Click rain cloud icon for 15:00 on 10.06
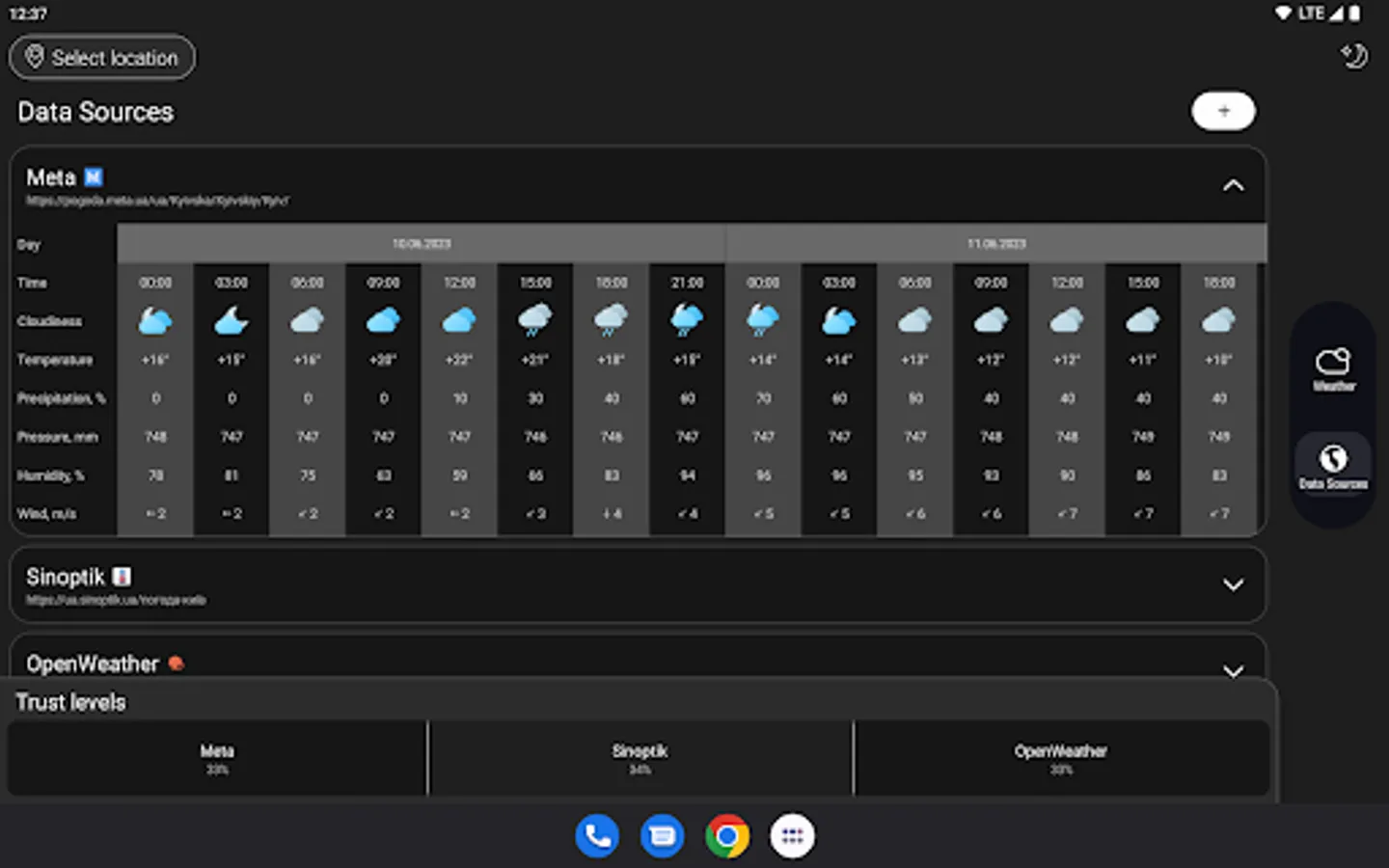Image resolution: width=1389 pixels, height=868 pixels. 535,320
